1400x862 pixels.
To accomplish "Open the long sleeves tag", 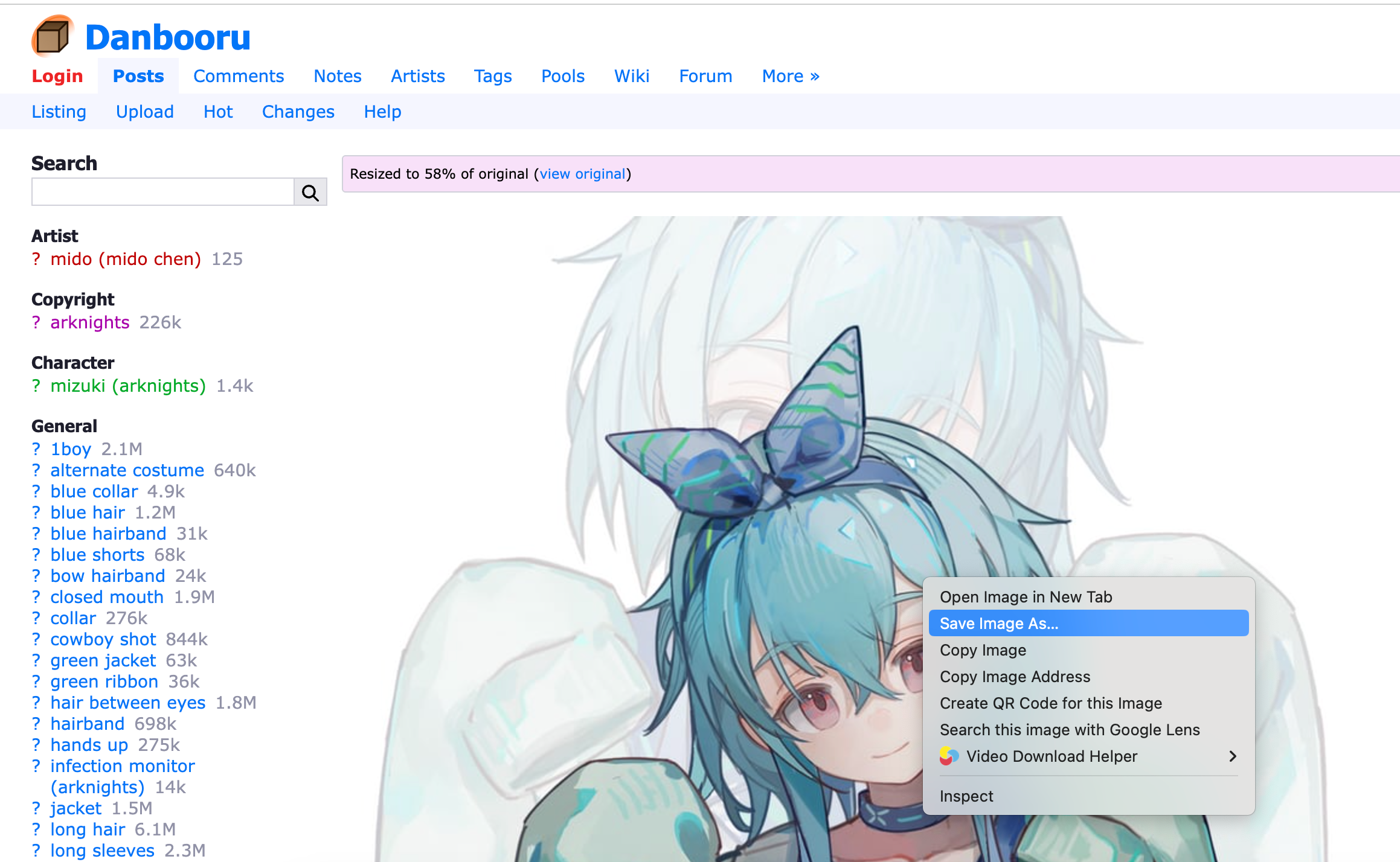I will coord(103,851).
